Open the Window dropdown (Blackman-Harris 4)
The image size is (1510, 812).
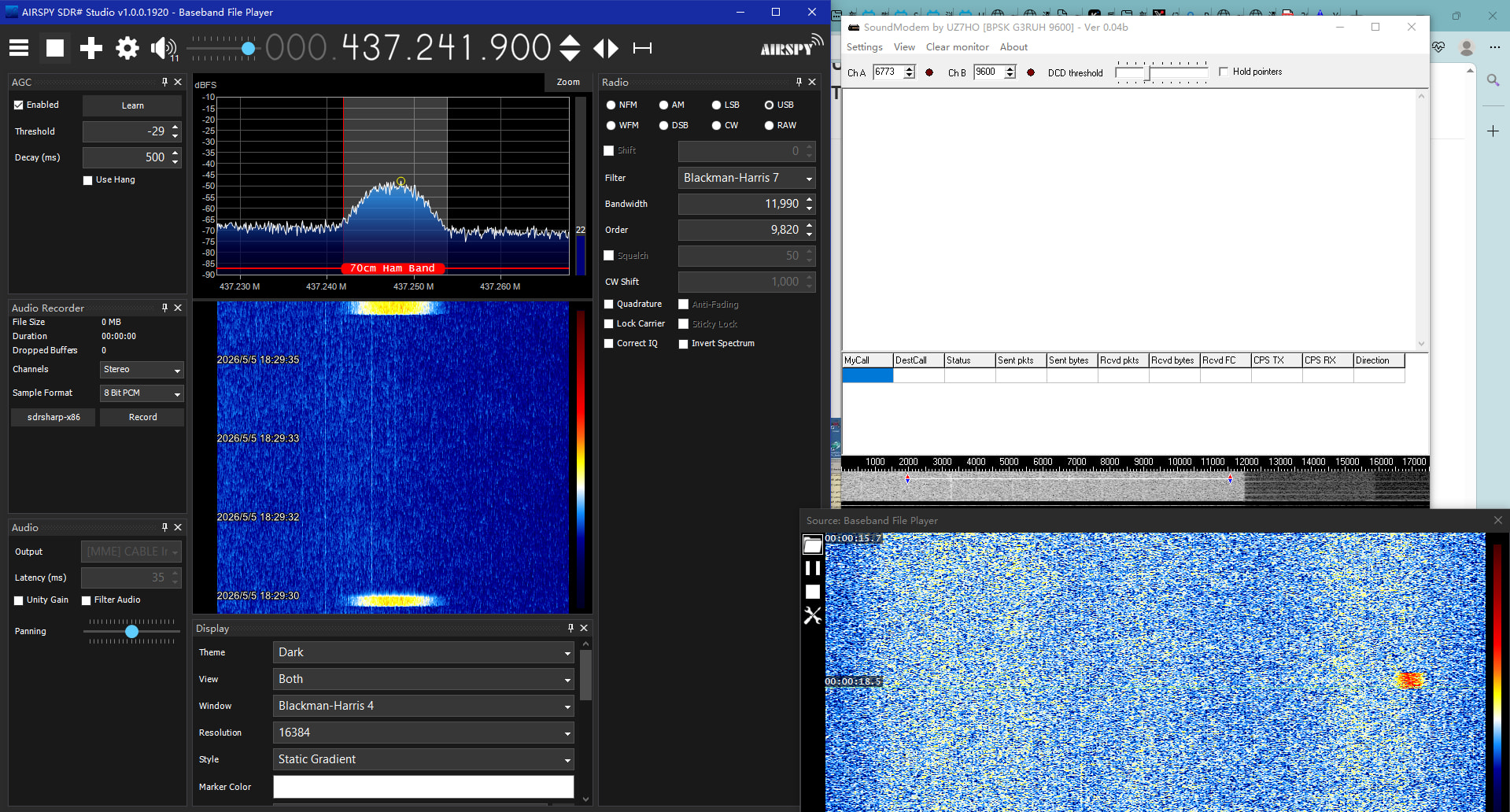pyautogui.click(x=423, y=706)
